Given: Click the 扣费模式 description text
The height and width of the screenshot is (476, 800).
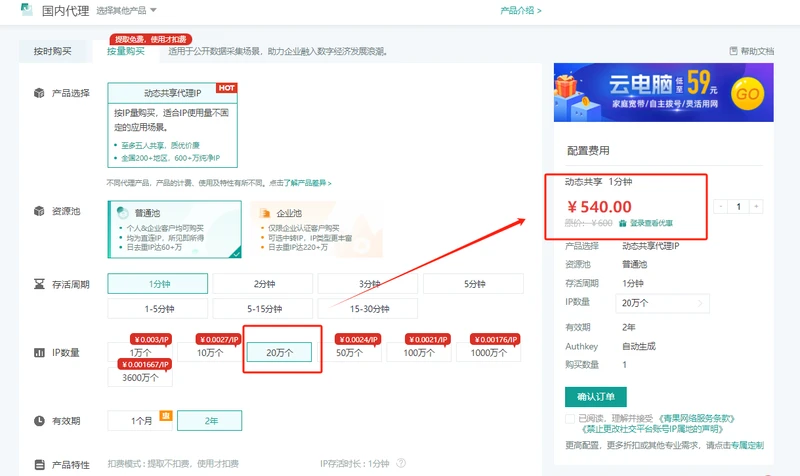Looking at the screenshot, I should tap(173, 463).
